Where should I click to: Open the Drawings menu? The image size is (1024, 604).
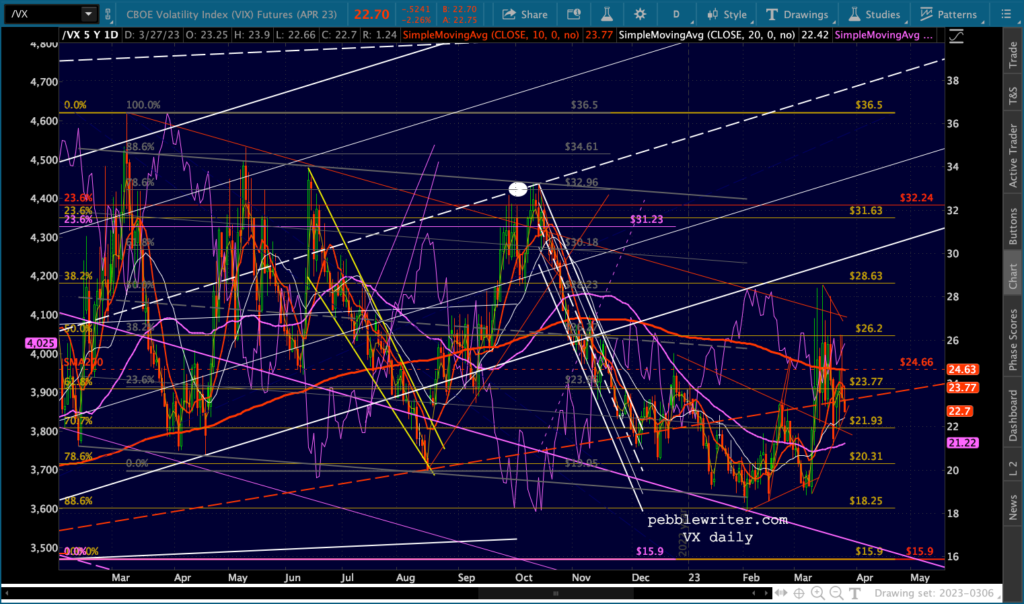pyautogui.click(x=797, y=14)
